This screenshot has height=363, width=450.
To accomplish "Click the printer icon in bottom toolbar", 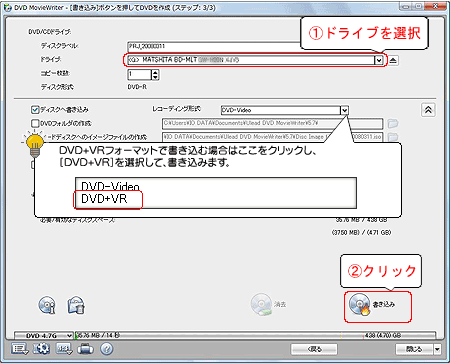I will pyautogui.click(x=85, y=349).
